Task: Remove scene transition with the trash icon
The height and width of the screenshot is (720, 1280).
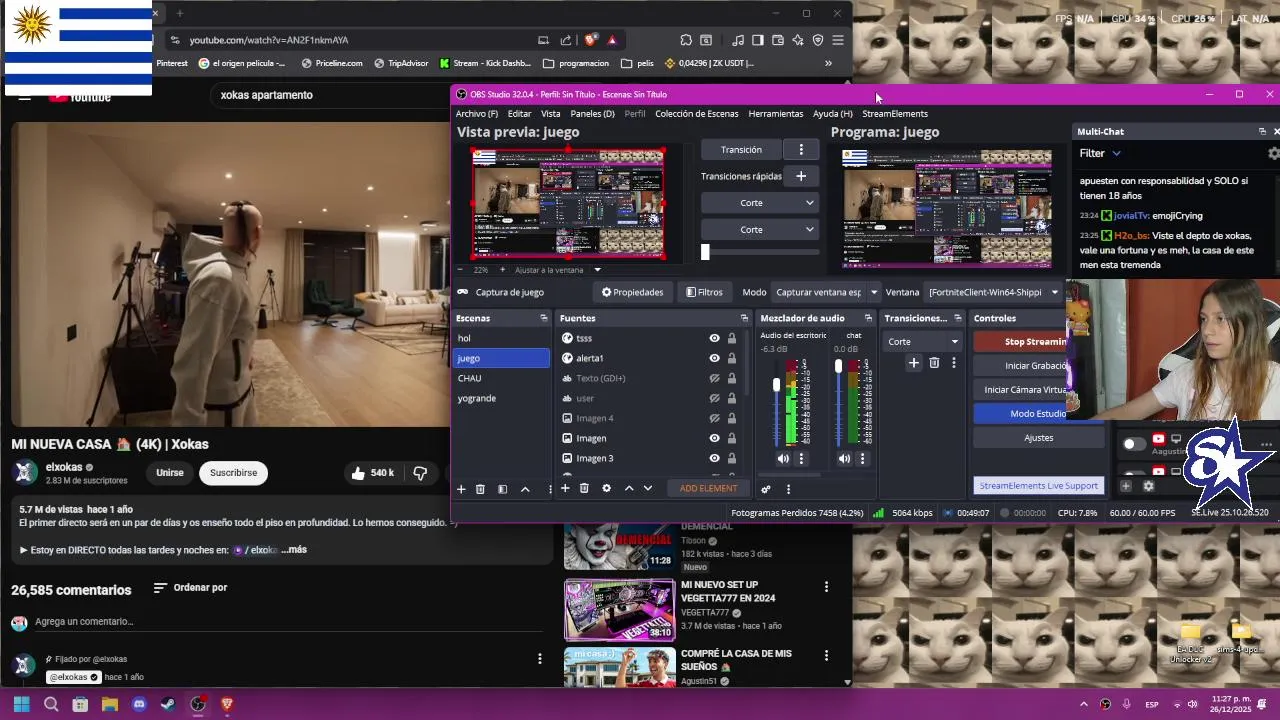Action: [934, 363]
